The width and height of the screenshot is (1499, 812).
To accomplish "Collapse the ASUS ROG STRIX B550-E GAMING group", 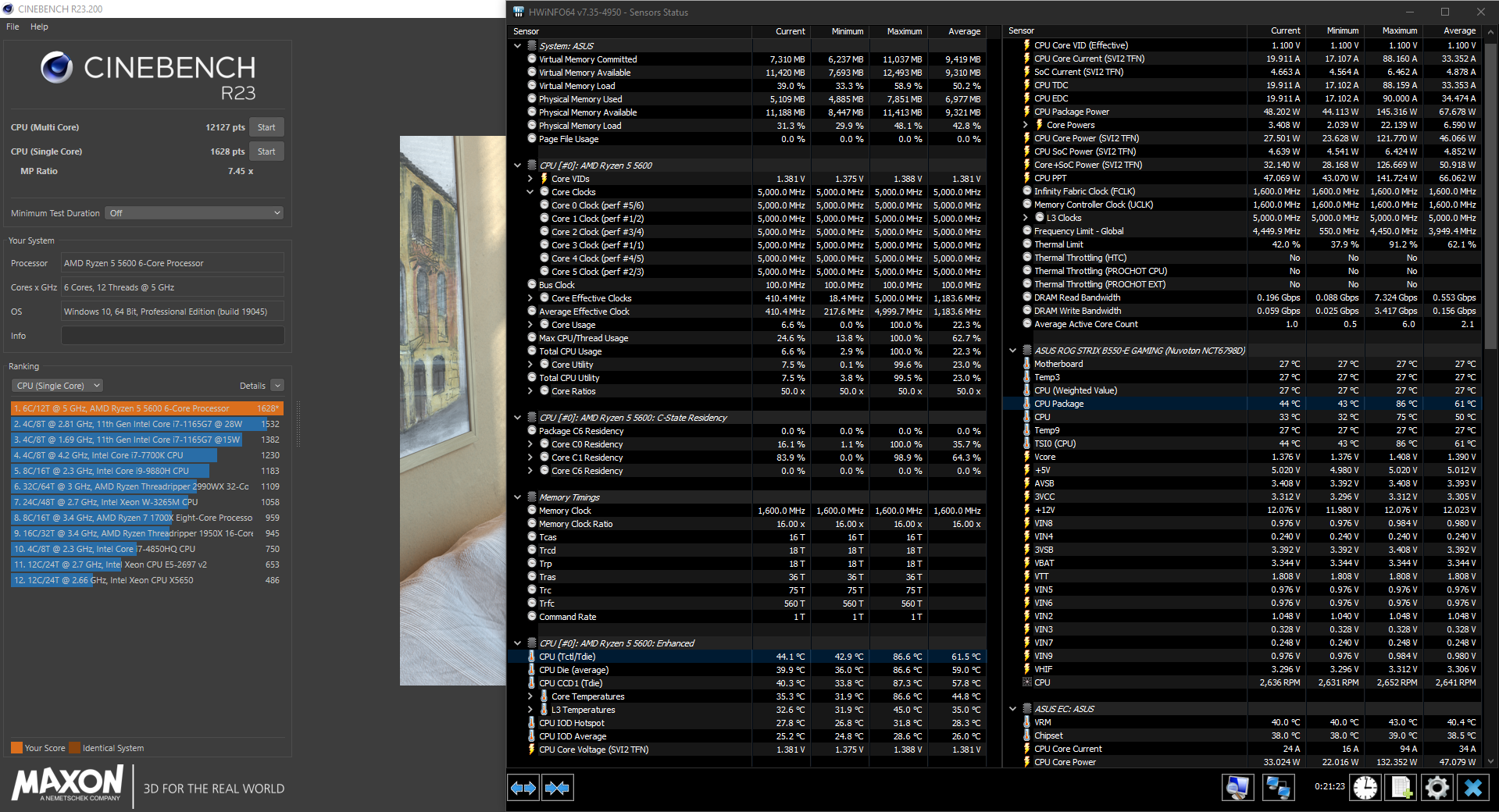I will click(x=1012, y=351).
